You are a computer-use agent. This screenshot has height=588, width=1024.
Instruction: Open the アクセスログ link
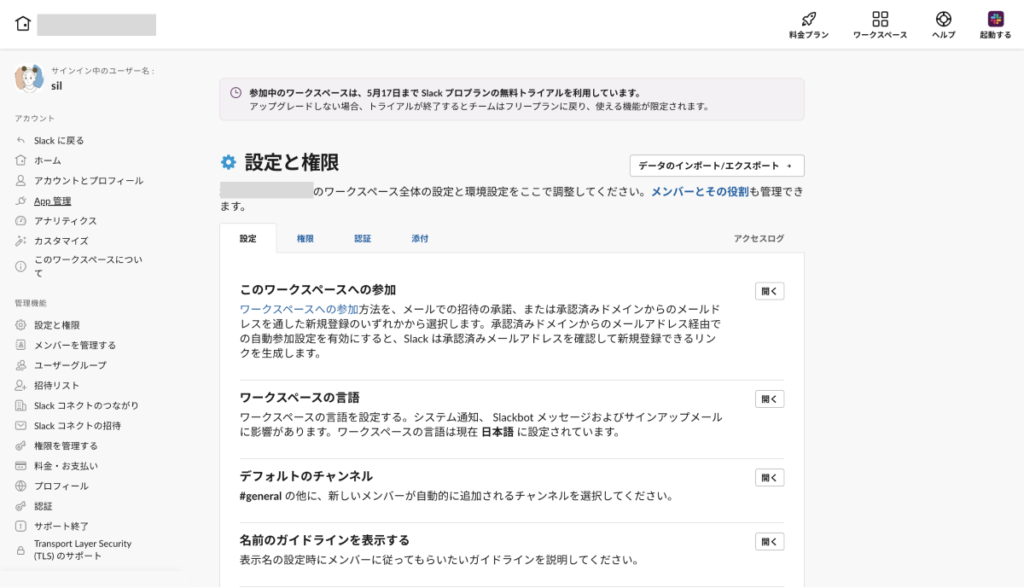759,239
